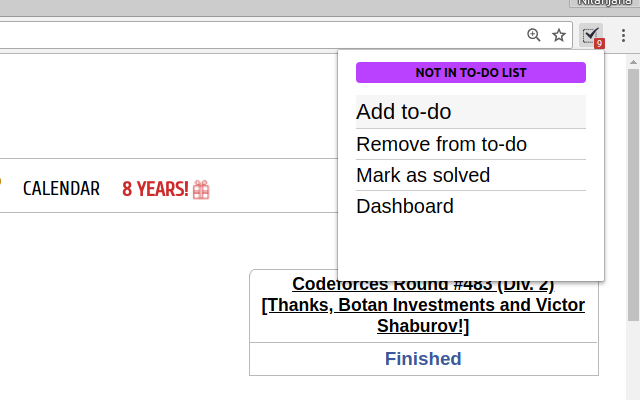Screen dimensions: 640x400
Task: Select Add to-do in the popup
Action: [471, 111]
